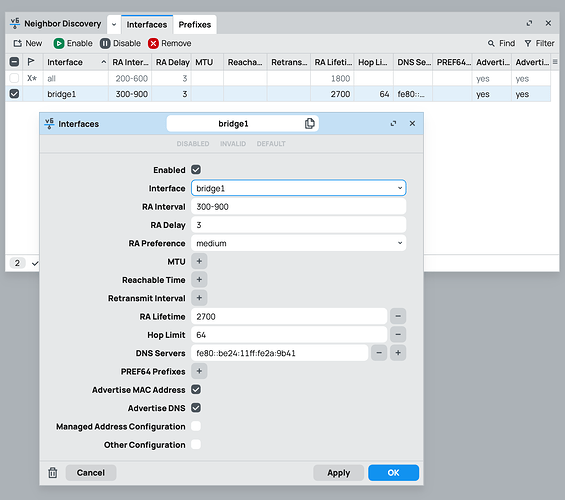Toggle the Enabled checkbox in dialog

click(196, 170)
